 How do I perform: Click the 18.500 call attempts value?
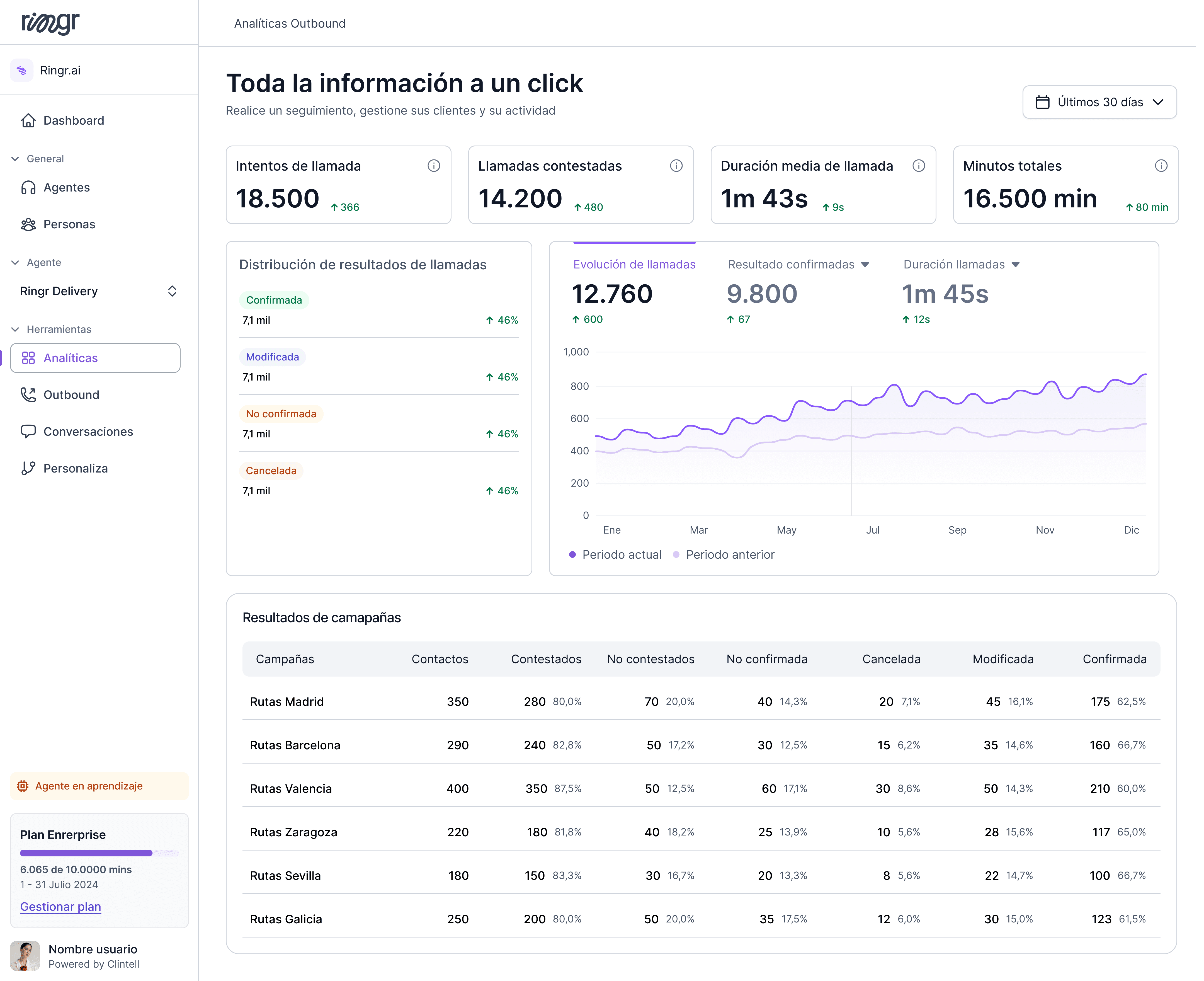[x=277, y=198]
